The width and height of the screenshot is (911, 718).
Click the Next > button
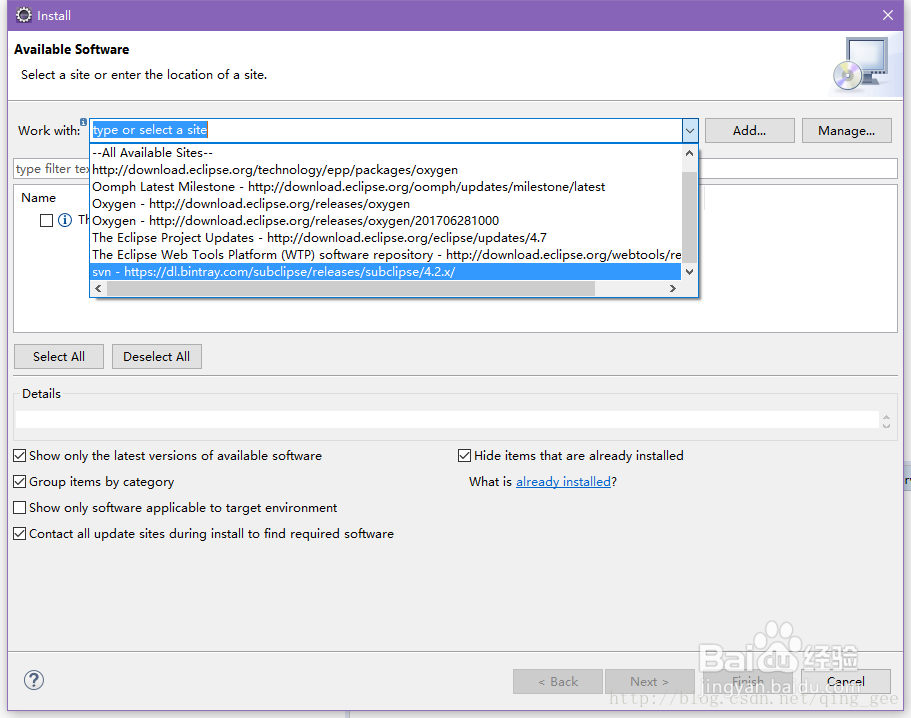[x=650, y=681]
